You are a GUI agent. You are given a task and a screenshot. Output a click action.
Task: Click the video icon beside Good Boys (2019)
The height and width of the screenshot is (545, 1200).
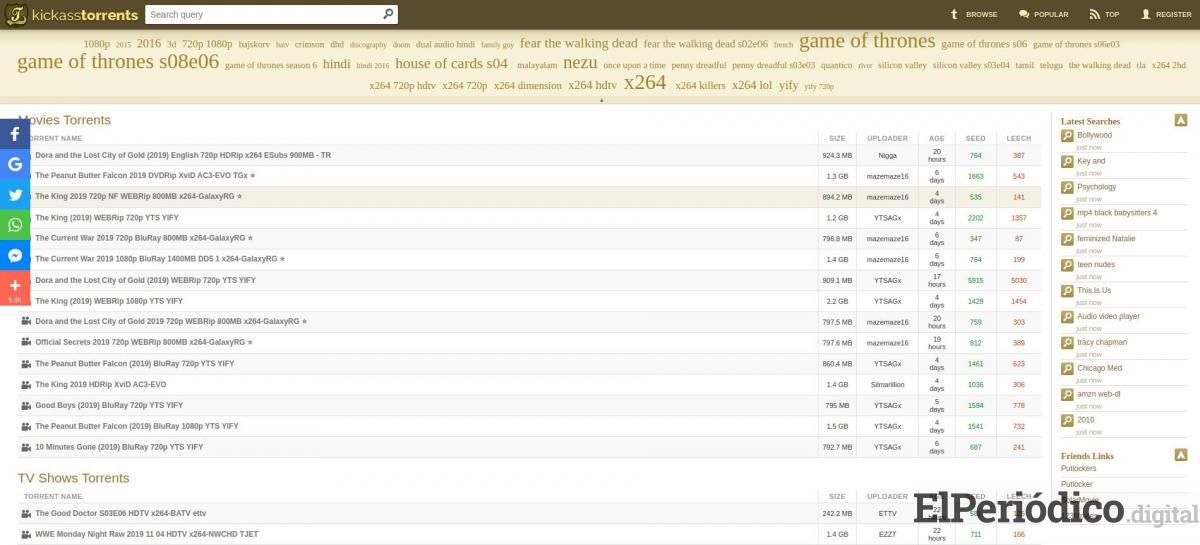click(x=26, y=405)
